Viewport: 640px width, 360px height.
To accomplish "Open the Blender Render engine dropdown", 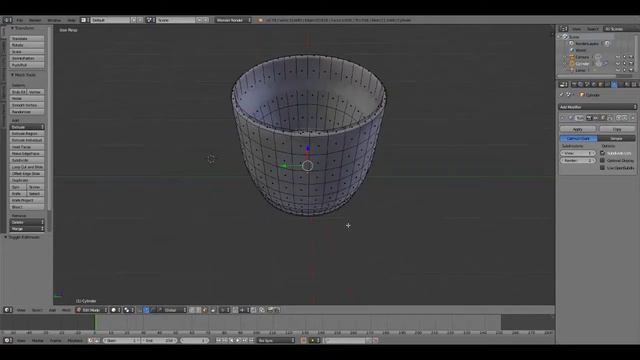I will (233, 20).
